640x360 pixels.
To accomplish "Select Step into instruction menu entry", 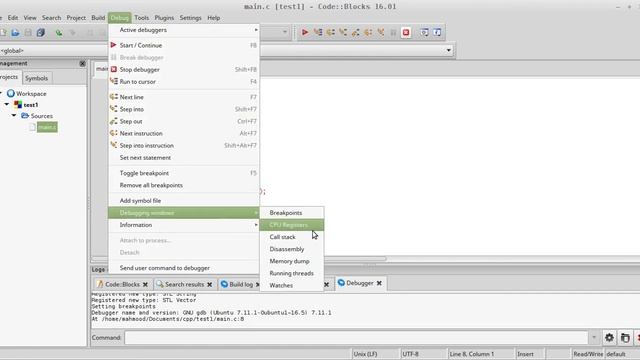I will 184,145.
